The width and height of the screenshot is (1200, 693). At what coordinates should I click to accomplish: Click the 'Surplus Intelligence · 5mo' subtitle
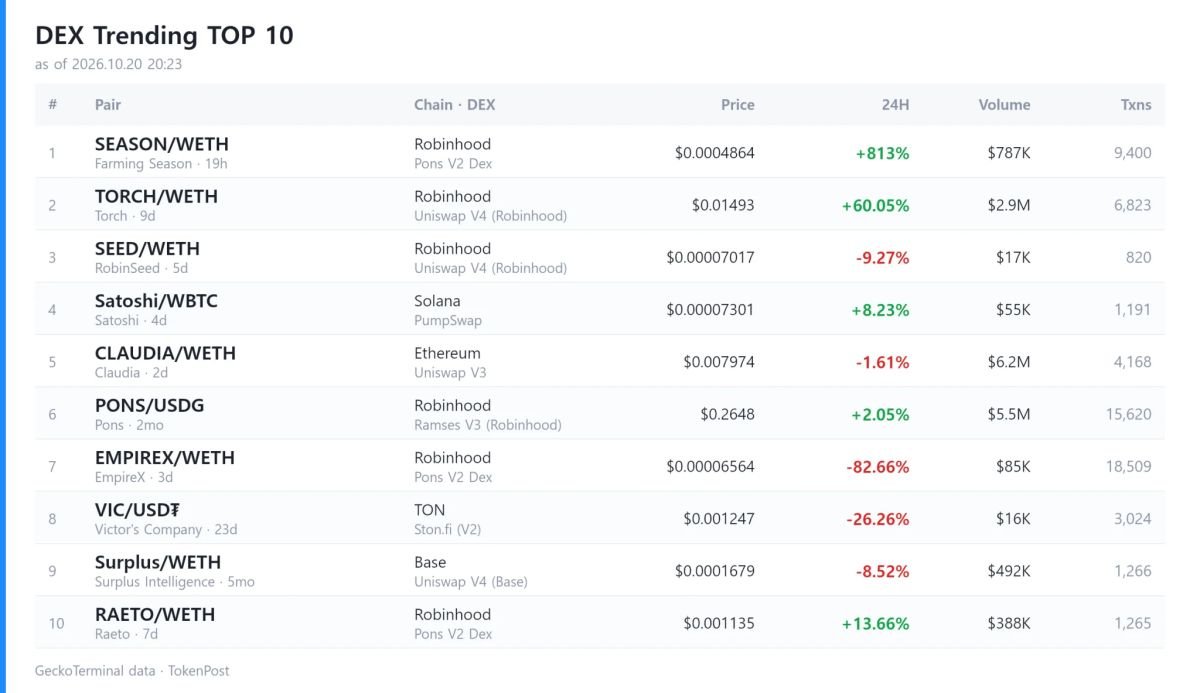pos(175,582)
